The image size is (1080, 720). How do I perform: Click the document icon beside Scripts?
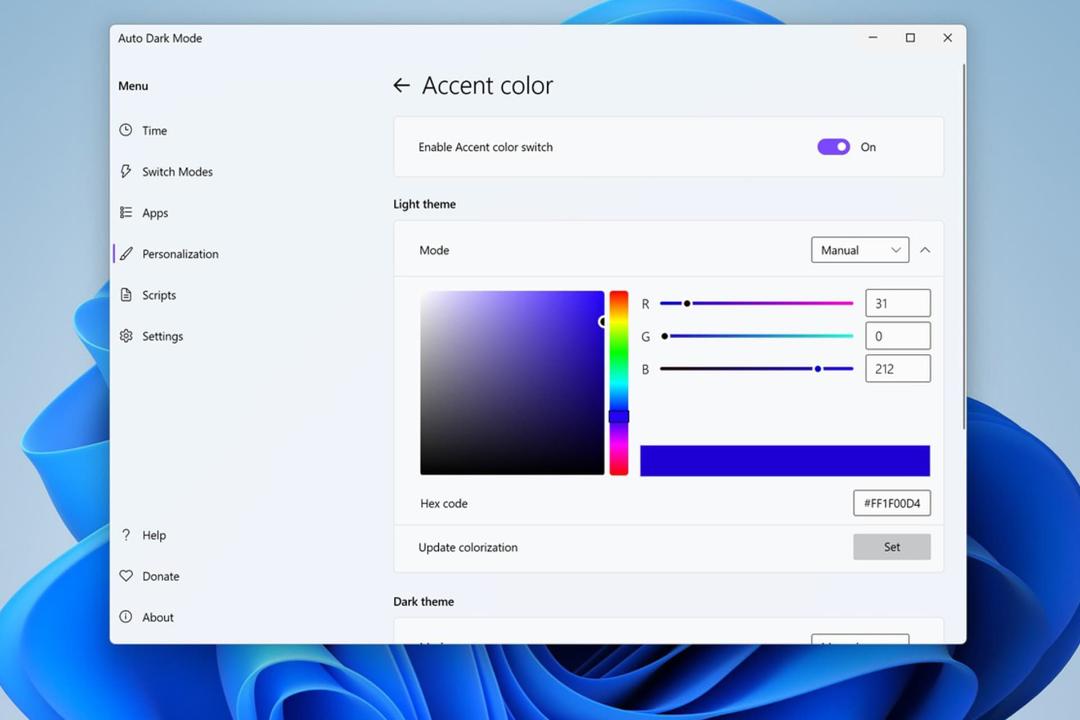[126, 295]
